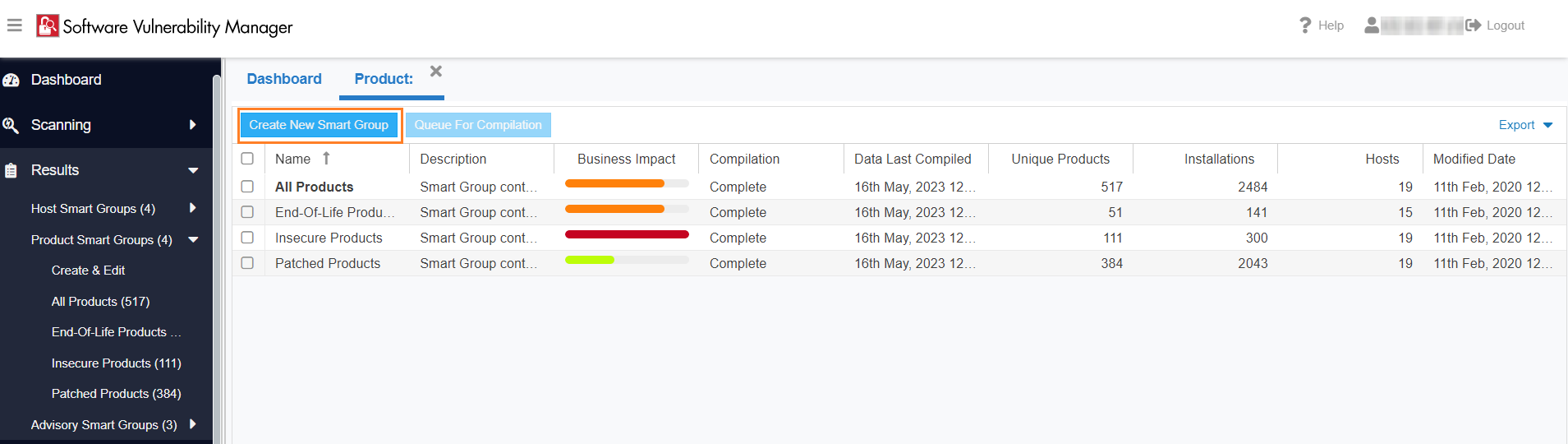Switch to the Dashboard tab
Image resolution: width=1568 pixels, height=444 pixels.
[x=284, y=79]
